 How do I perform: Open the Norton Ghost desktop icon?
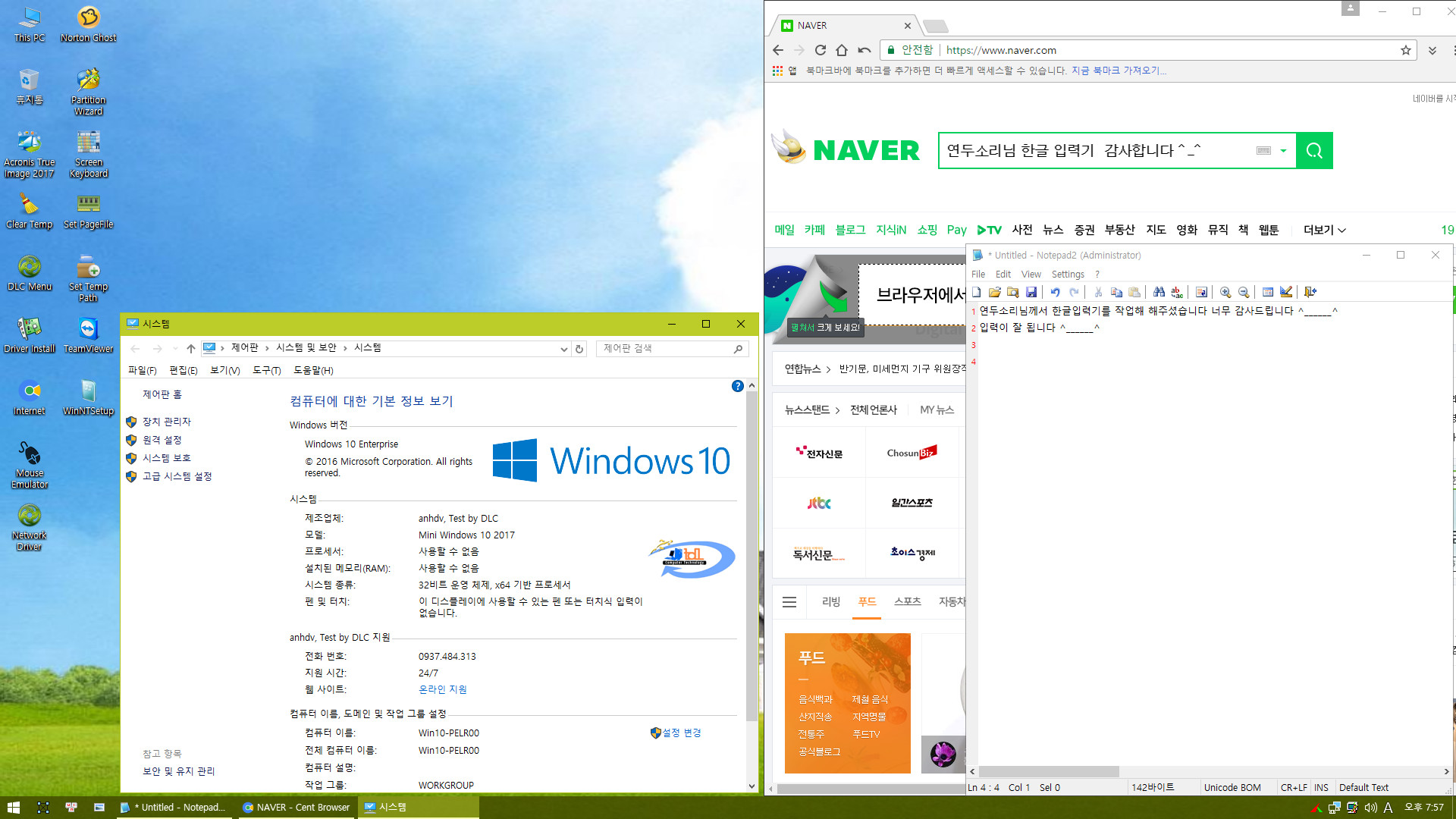89,24
